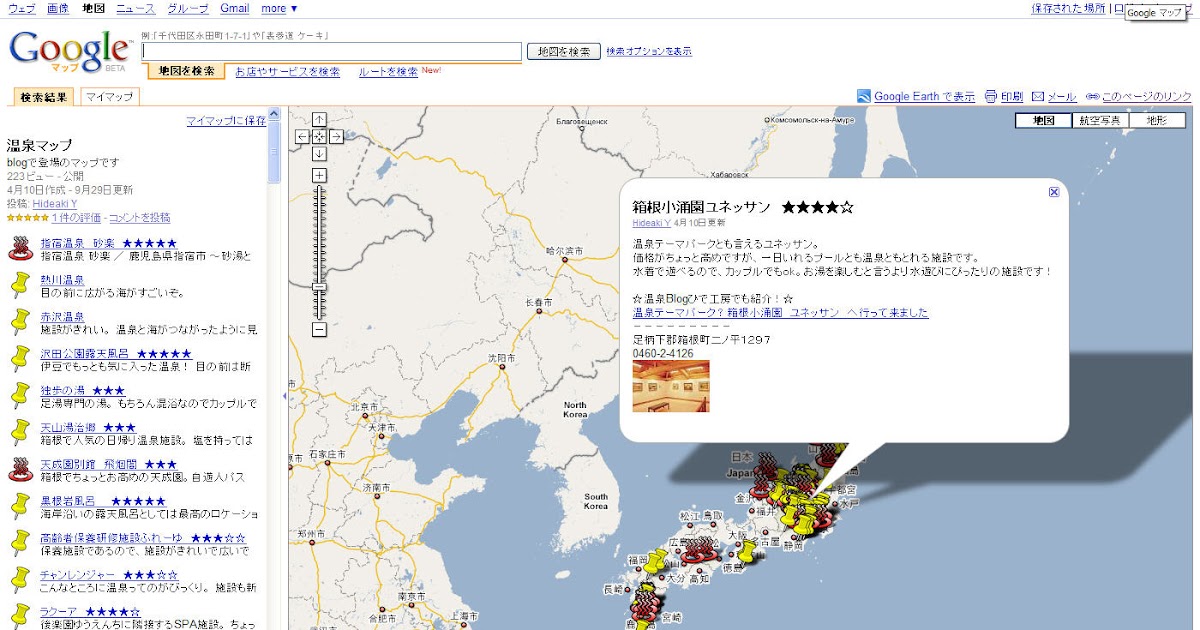
Task: Click the map search input field
Action: (x=332, y=51)
